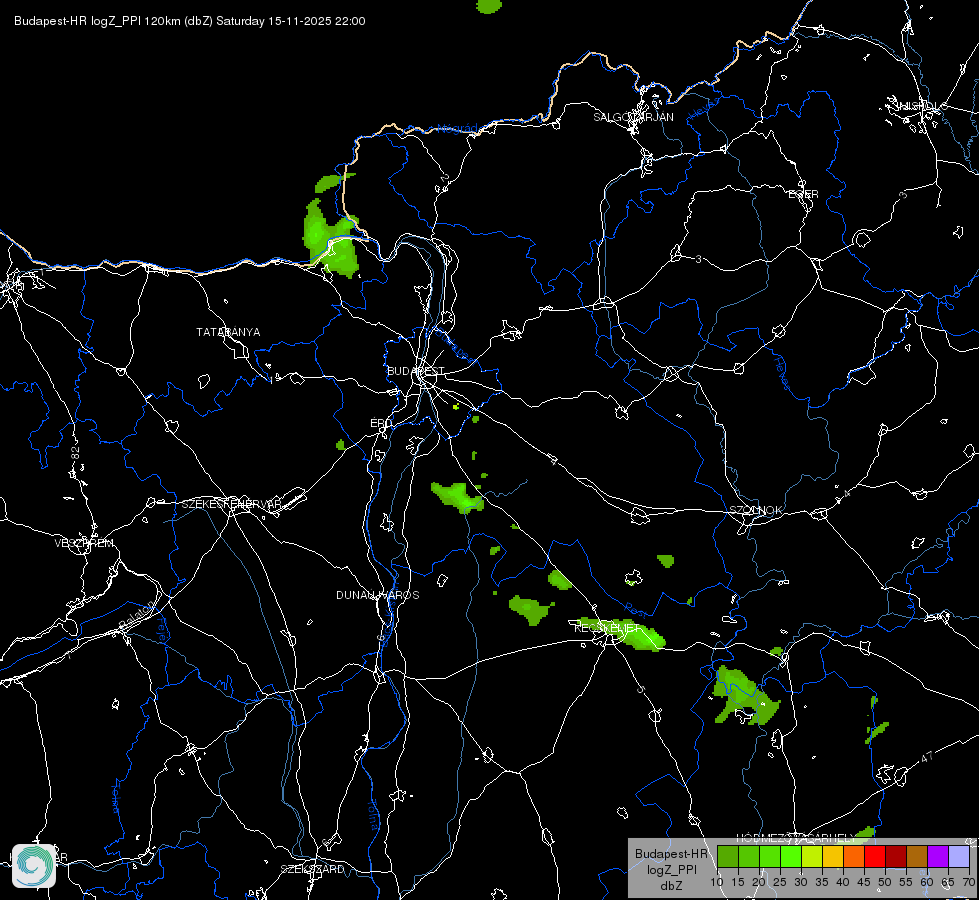Click the TATABANYA city label
This screenshot has height=900, width=979.
tap(229, 332)
